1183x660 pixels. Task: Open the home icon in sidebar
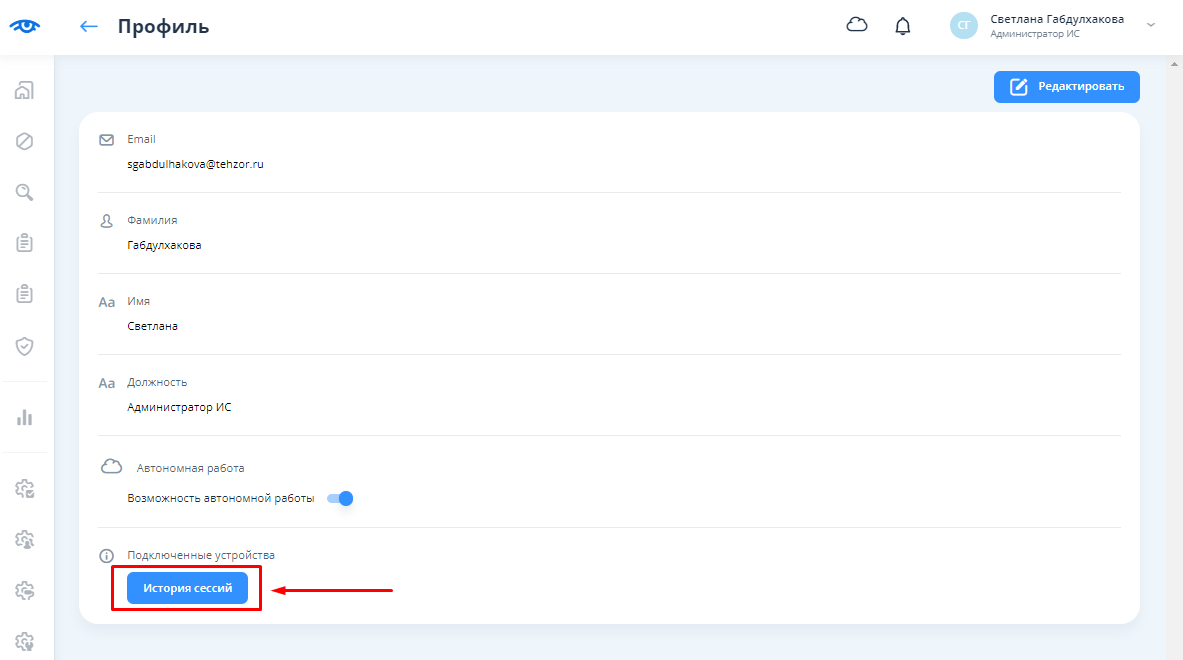25,90
